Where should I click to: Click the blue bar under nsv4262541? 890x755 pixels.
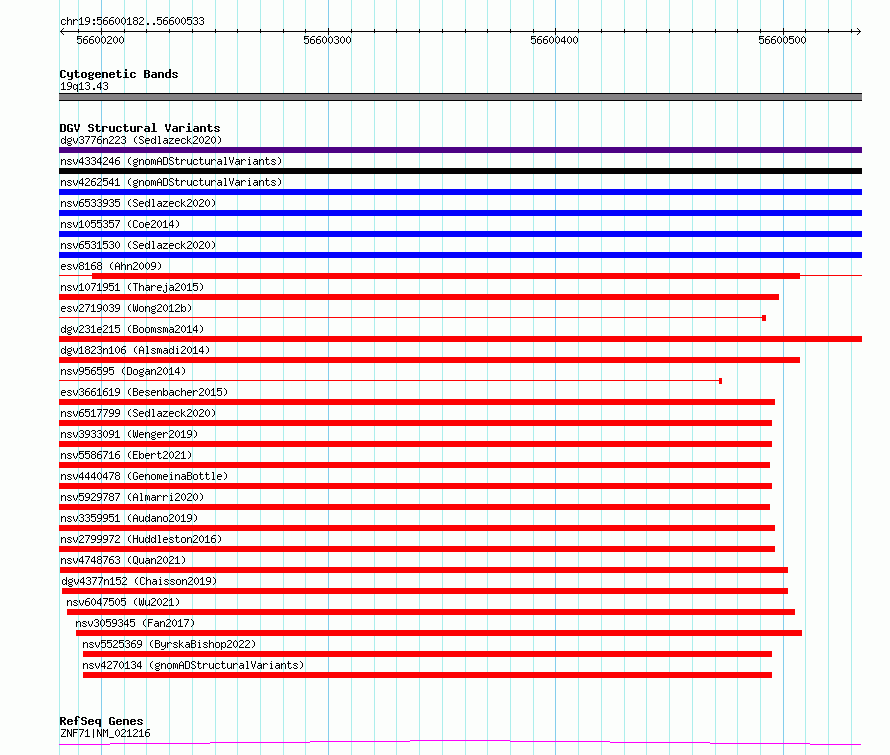pos(460,192)
